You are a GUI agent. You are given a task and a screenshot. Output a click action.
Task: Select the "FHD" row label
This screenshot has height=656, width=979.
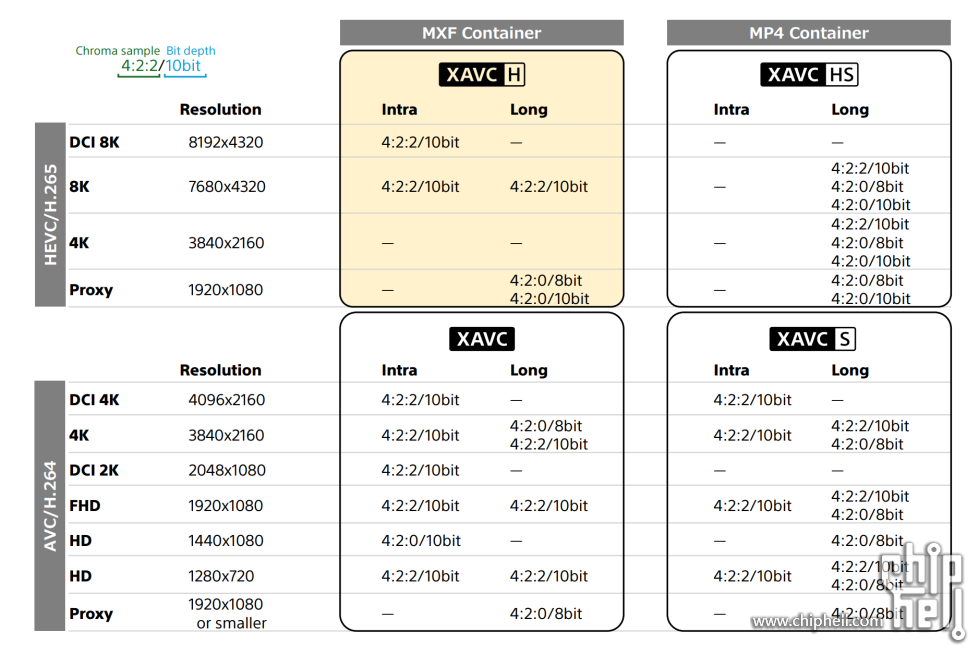click(x=85, y=506)
